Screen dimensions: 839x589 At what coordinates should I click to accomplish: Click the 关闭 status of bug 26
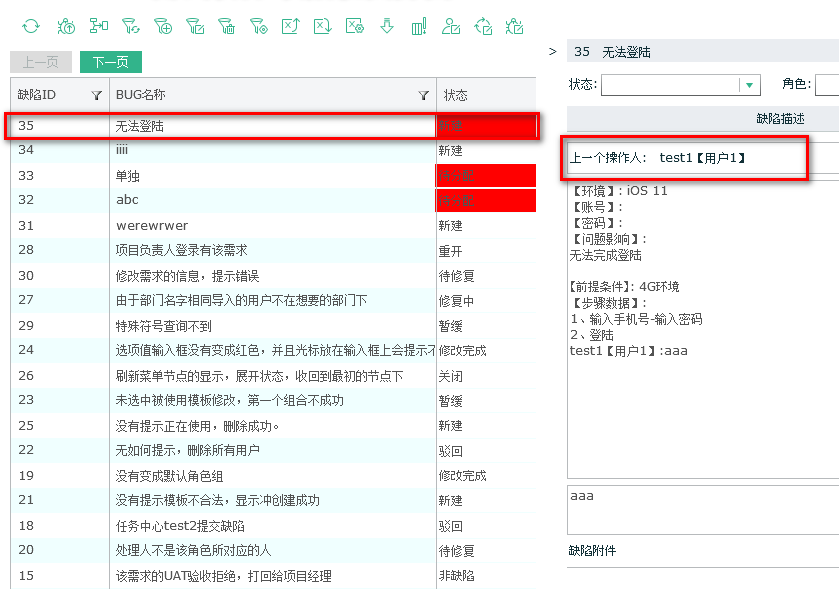tap(451, 376)
